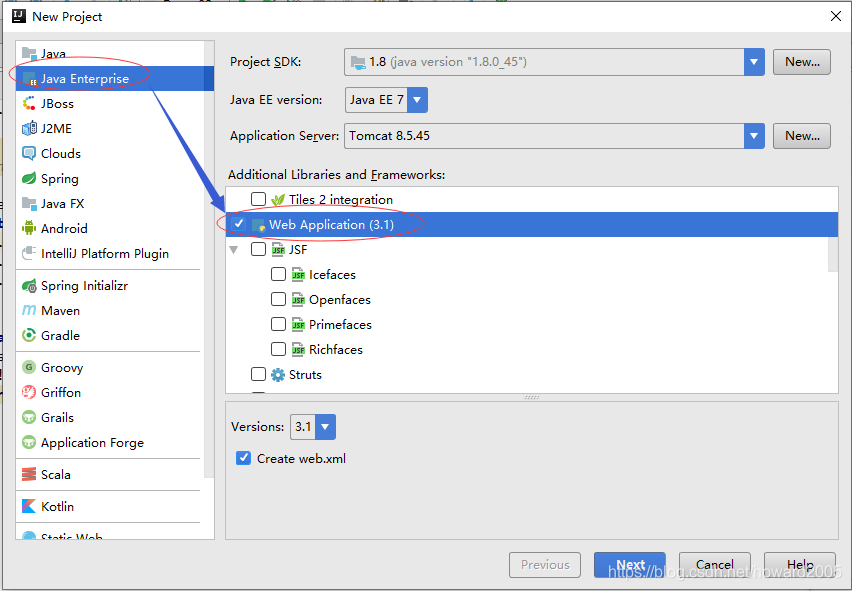The width and height of the screenshot is (852, 591).
Task: Tick the JSF checkbox
Action: click(x=258, y=249)
